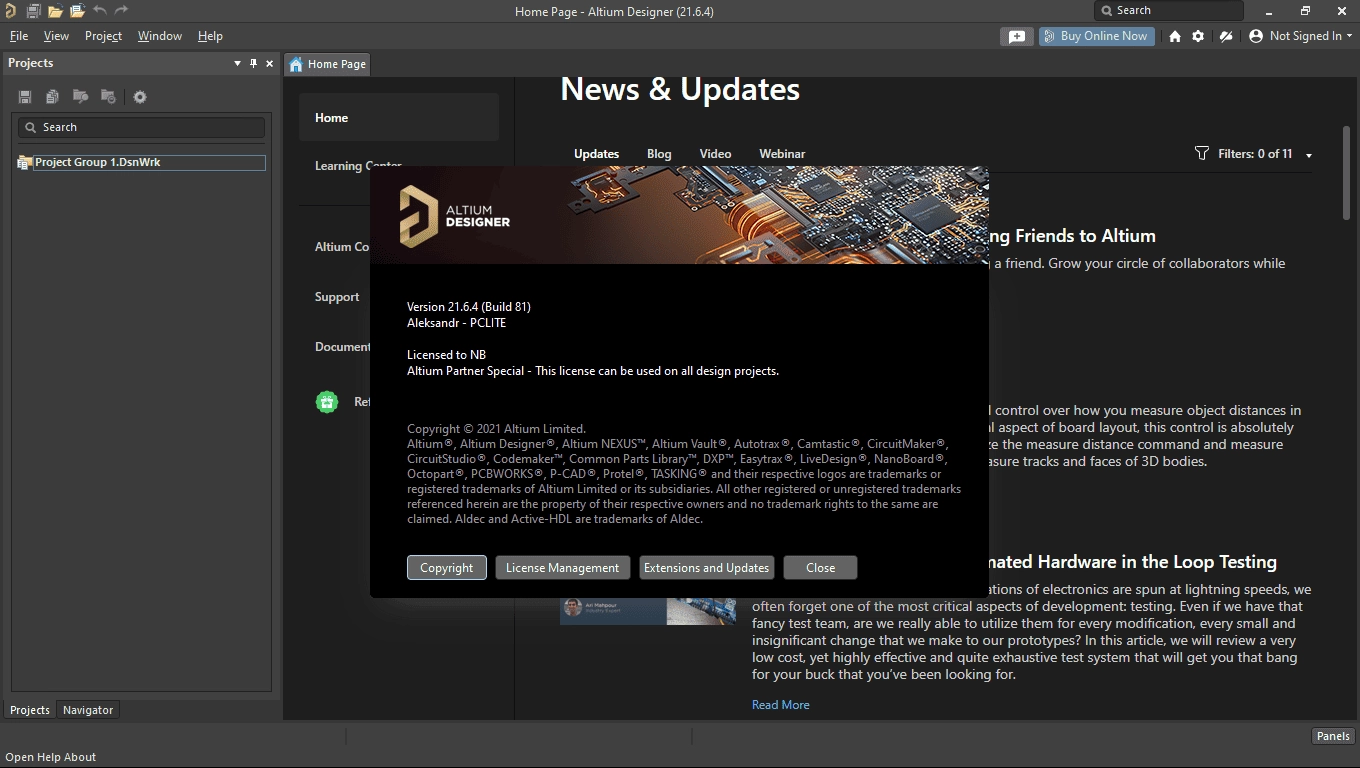This screenshot has width=1360, height=768.
Task: Open the Window menu
Action: pos(160,36)
